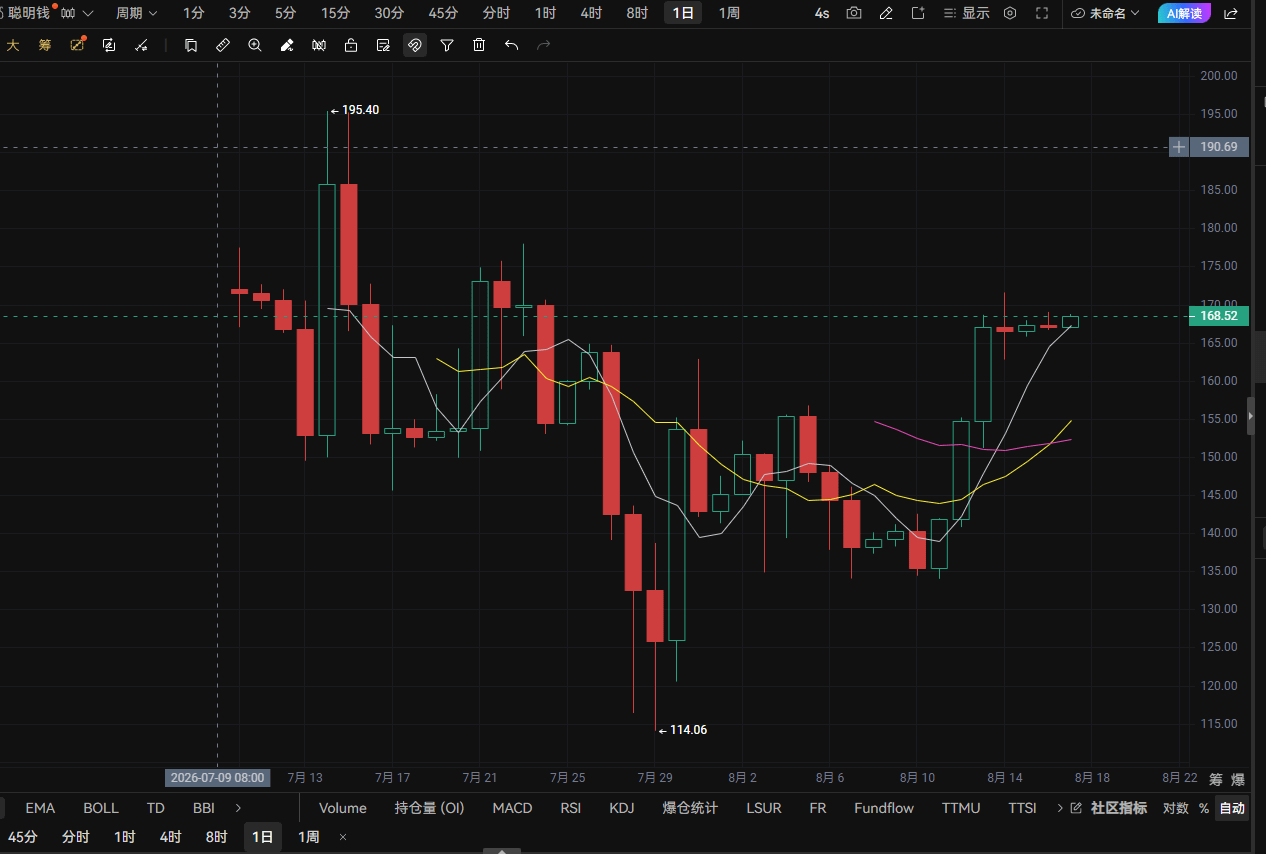
Task: Toggle the magnet snap tool
Action: click(x=415, y=45)
